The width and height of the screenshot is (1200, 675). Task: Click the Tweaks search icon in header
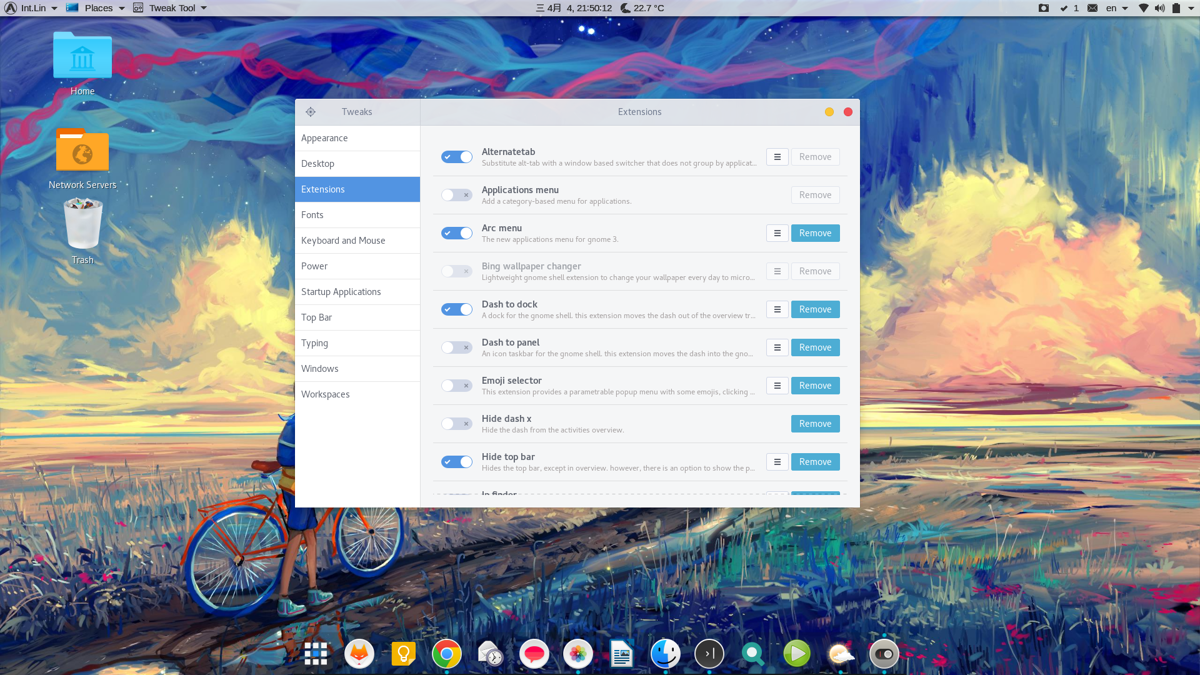pos(311,112)
